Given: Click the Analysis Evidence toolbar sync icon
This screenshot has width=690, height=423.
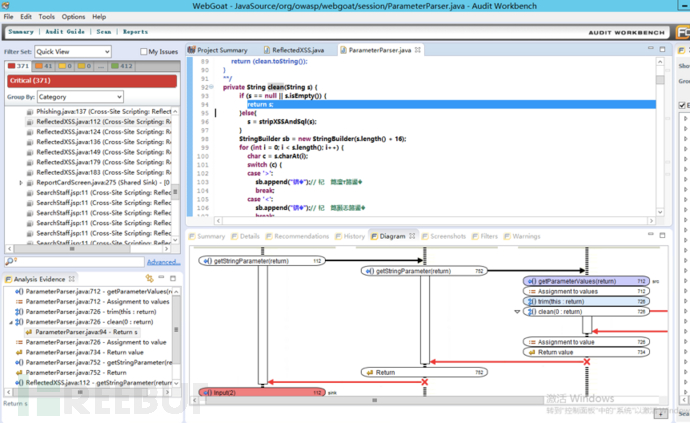Looking at the screenshot, I should 148,278.
